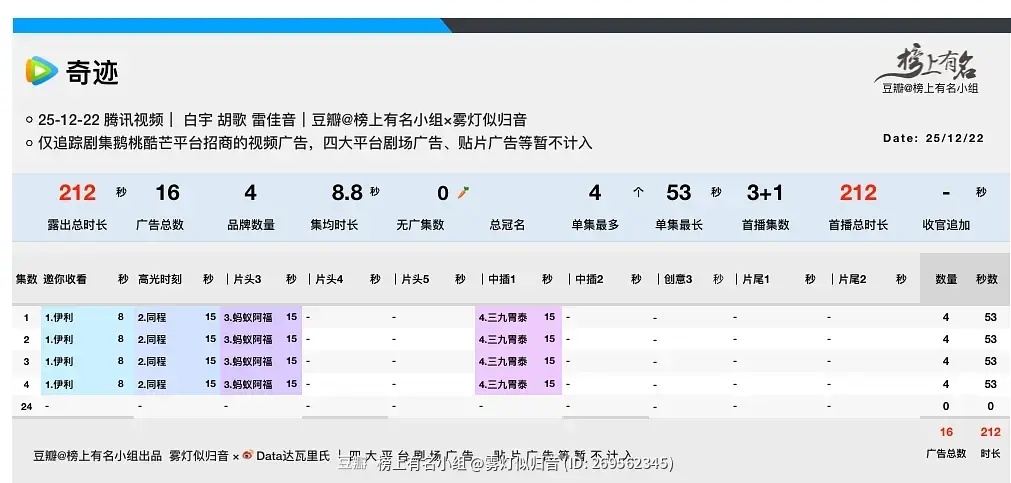Click 3.蚂蚁阿福 in episode 3 row

pyautogui.click(x=248, y=361)
